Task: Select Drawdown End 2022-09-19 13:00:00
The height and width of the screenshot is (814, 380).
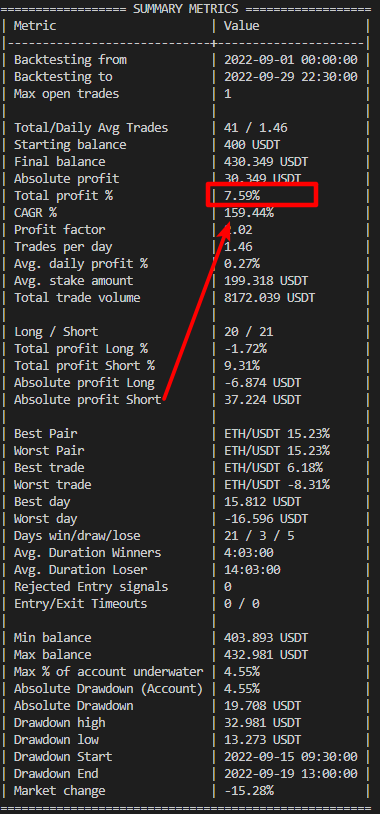Action: [x=291, y=775]
